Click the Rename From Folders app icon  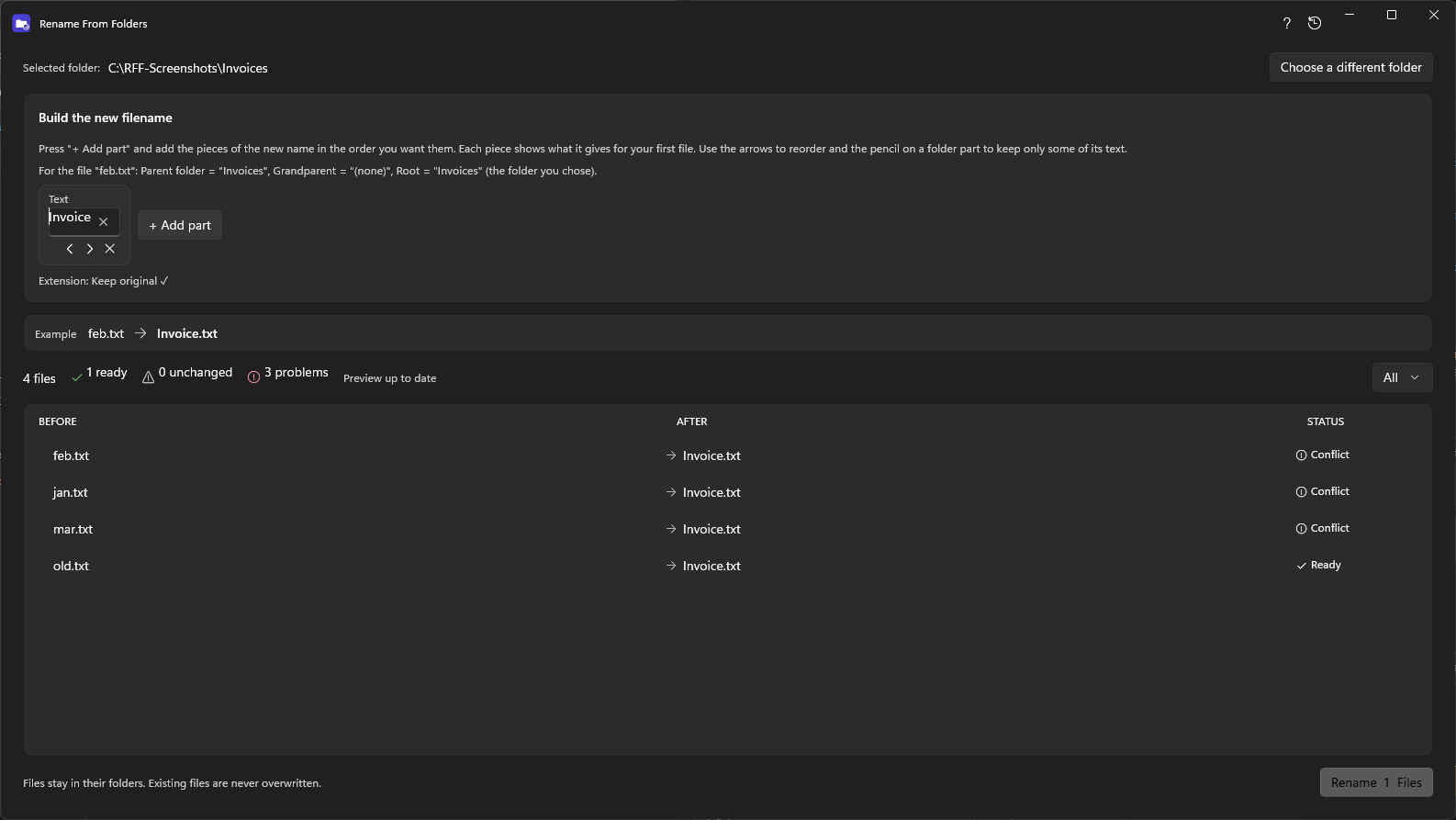click(x=21, y=24)
